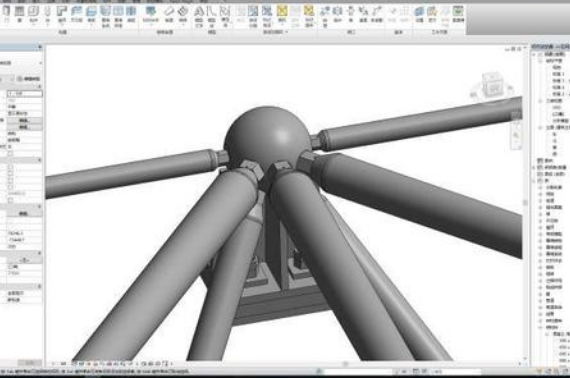
Task: Select the 3D Views (三维视图) node in Project Browser
Action: point(554,101)
